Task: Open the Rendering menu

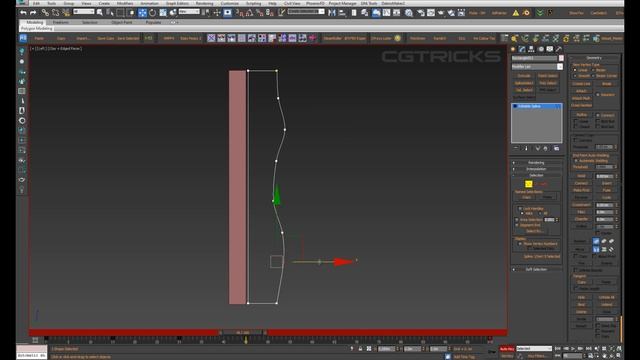Action: (x=204, y=3)
